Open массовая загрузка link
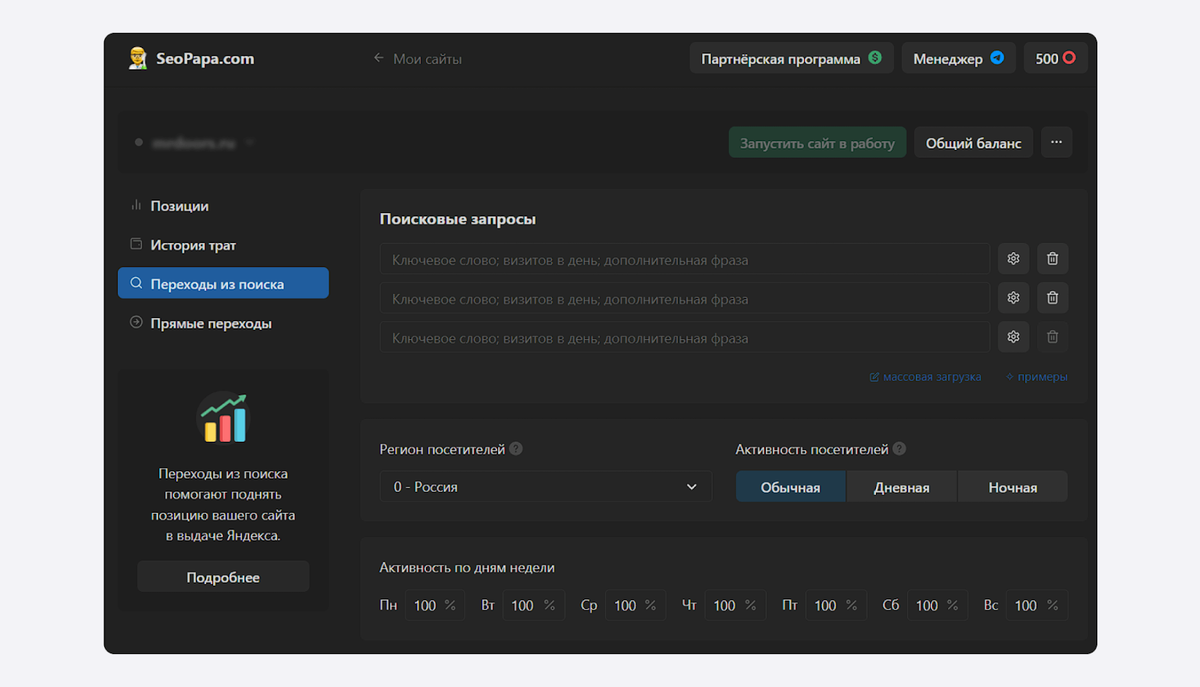 (x=925, y=377)
